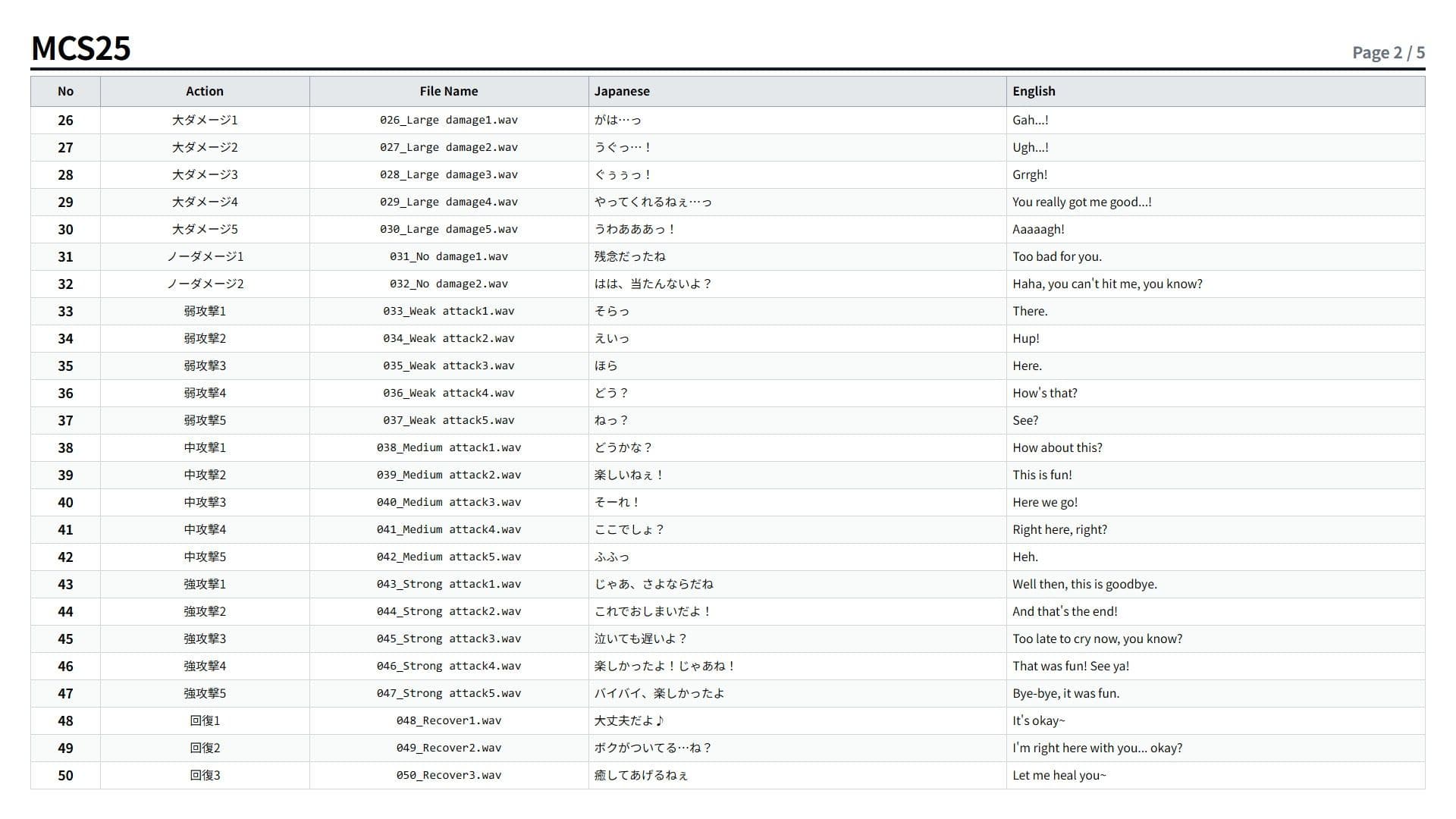Screen dimensions: 1456x819
Task: Click the action cell 弱攻撃3
Action: [205, 366]
